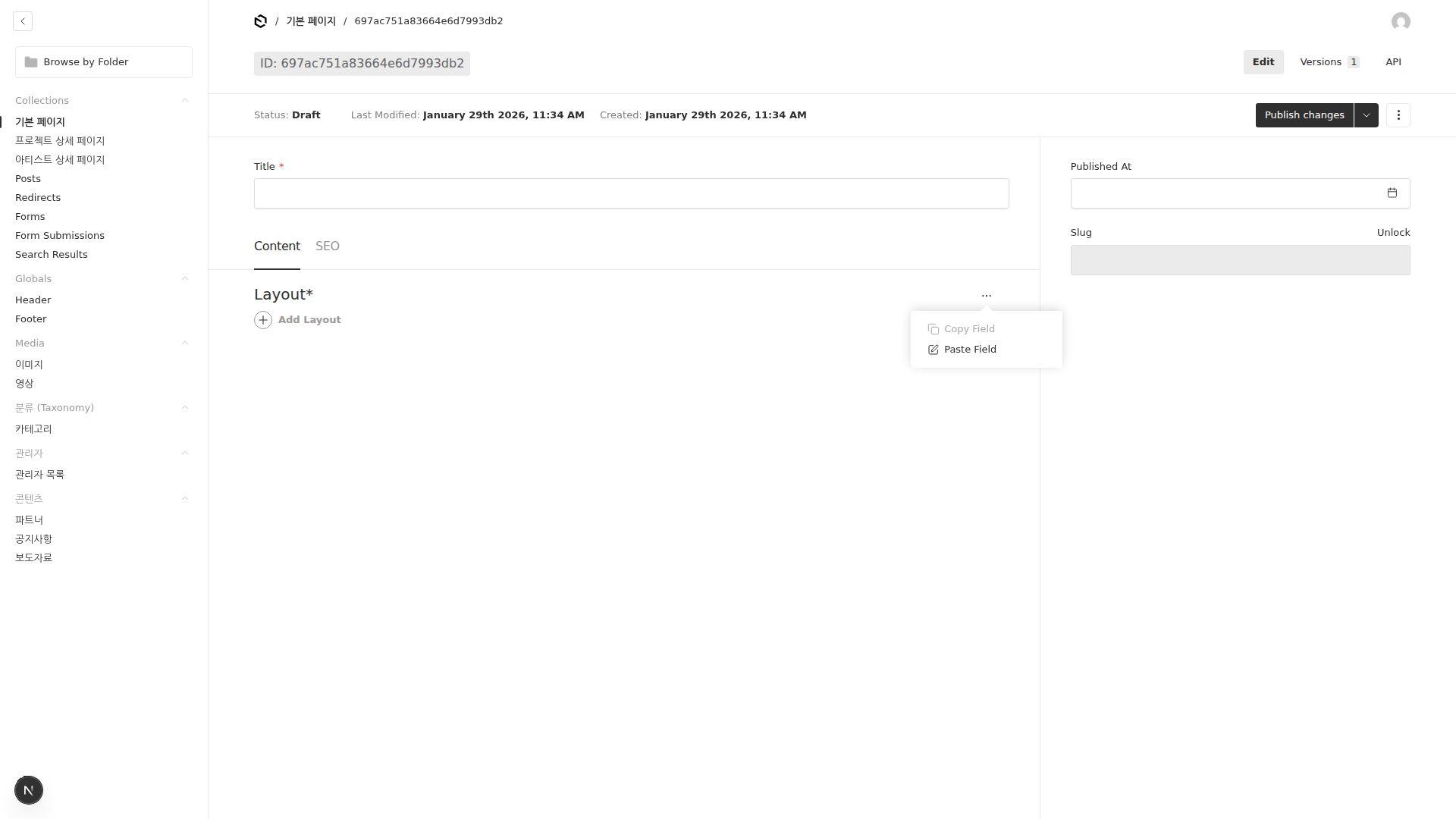Screen dimensions: 1456x819
Task: Collapse sidebar with back chevron icon
Action: pyautogui.click(x=23, y=21)
